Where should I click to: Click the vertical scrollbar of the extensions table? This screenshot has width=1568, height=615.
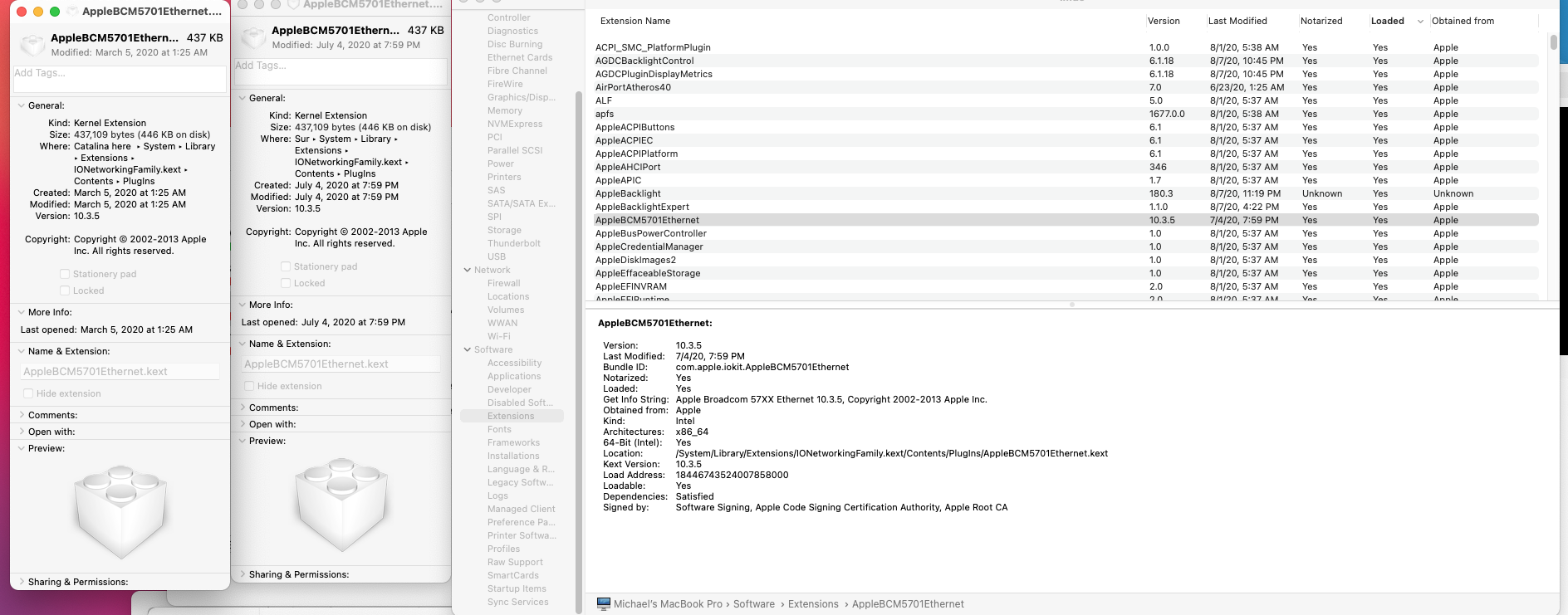click(x=1553, y=42)
